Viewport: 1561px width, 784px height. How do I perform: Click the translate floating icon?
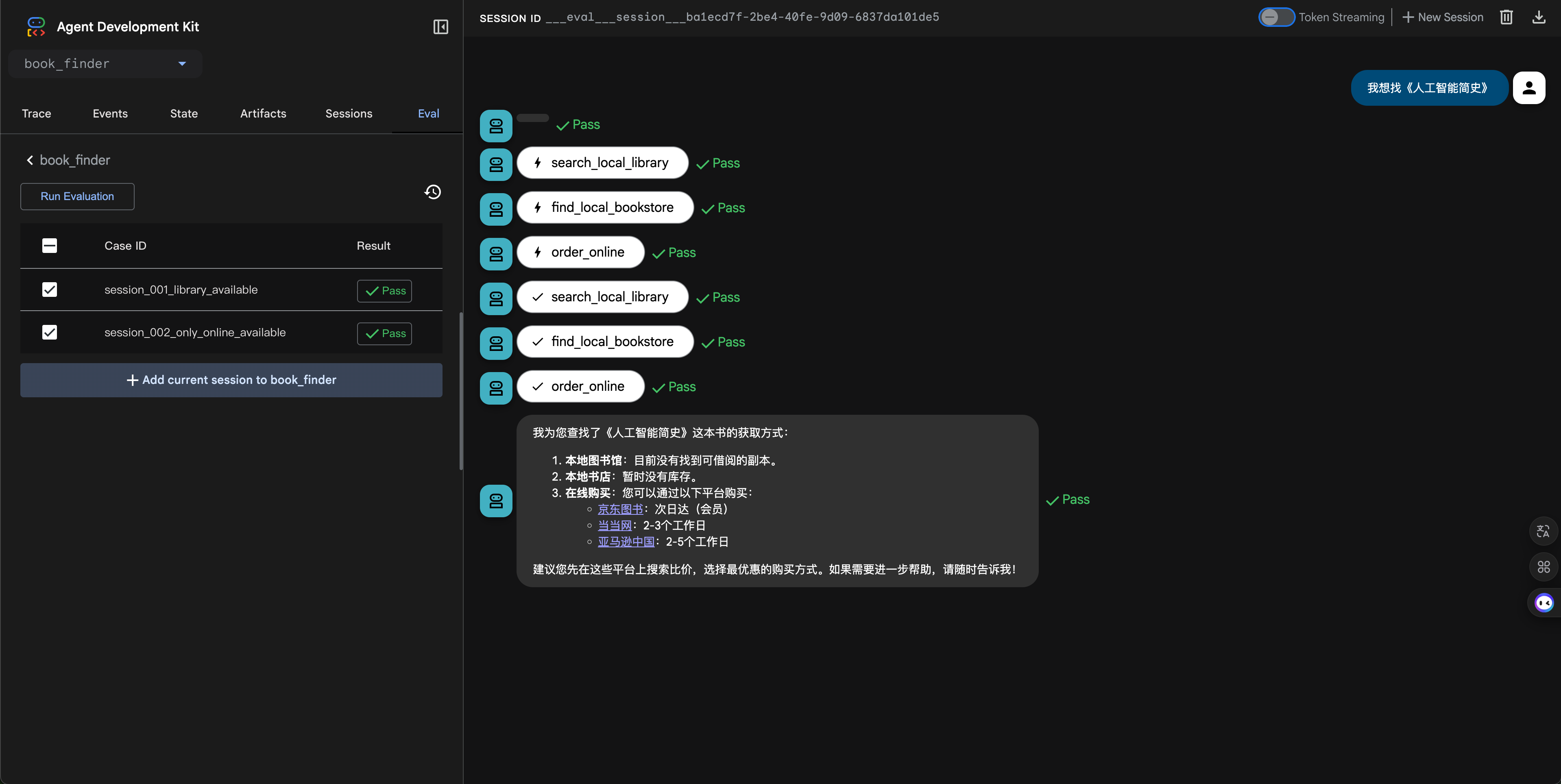pos(1544,531)
